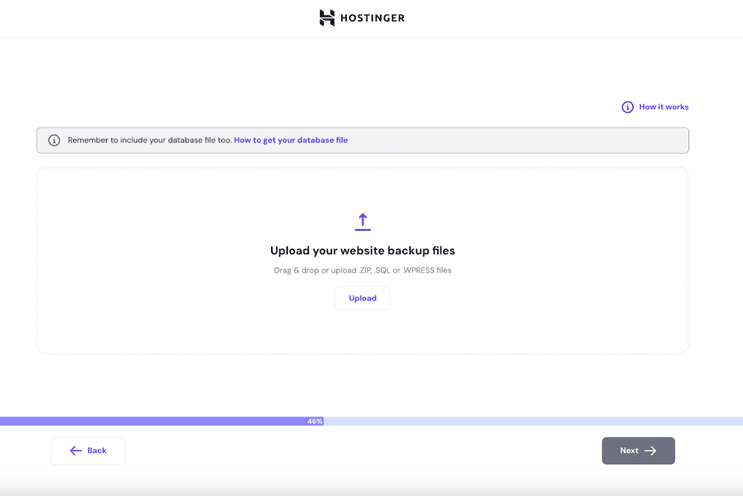Proceed with the Next button
743x496 pixels.
pos(638,451)
